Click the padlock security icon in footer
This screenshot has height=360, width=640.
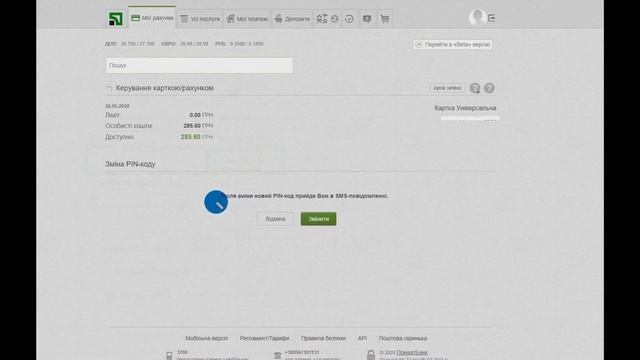[371, 355]
